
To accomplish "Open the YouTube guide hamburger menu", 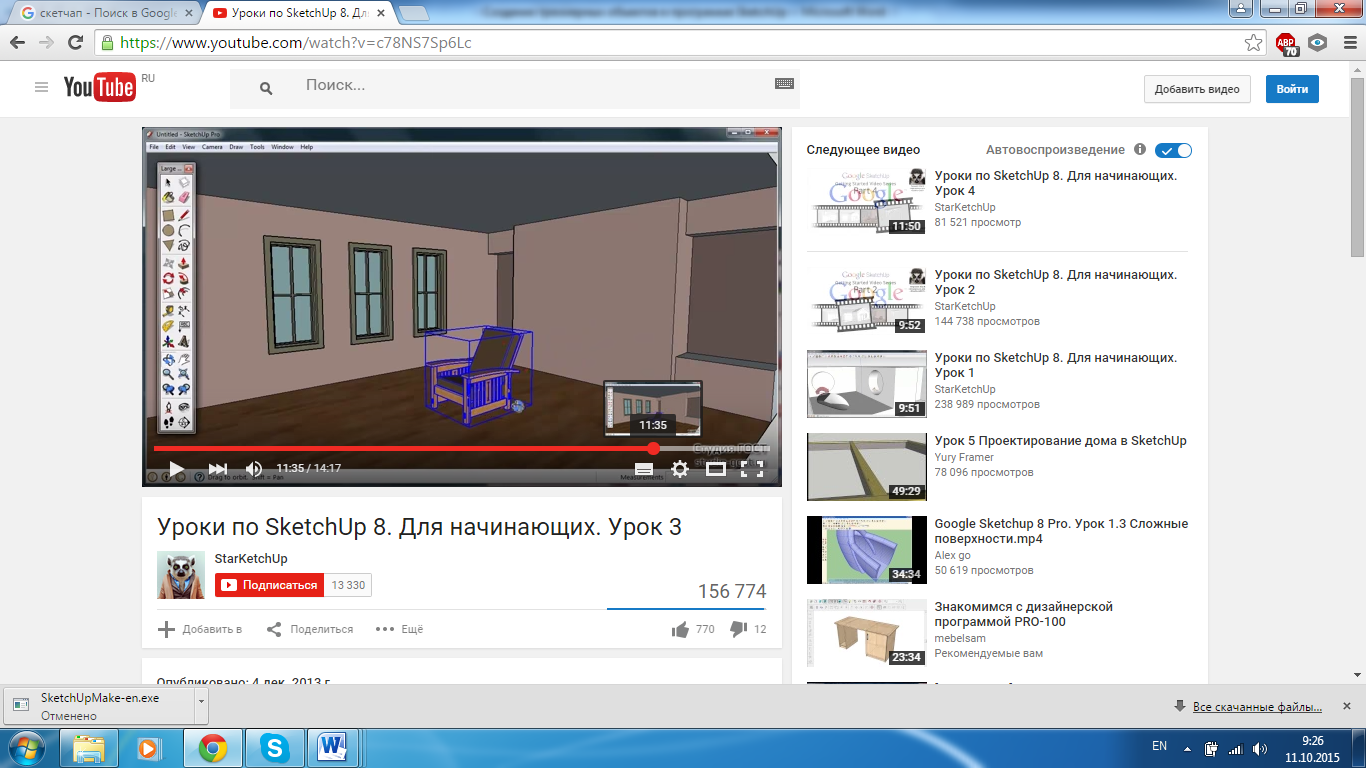I will tap(41, 87).
